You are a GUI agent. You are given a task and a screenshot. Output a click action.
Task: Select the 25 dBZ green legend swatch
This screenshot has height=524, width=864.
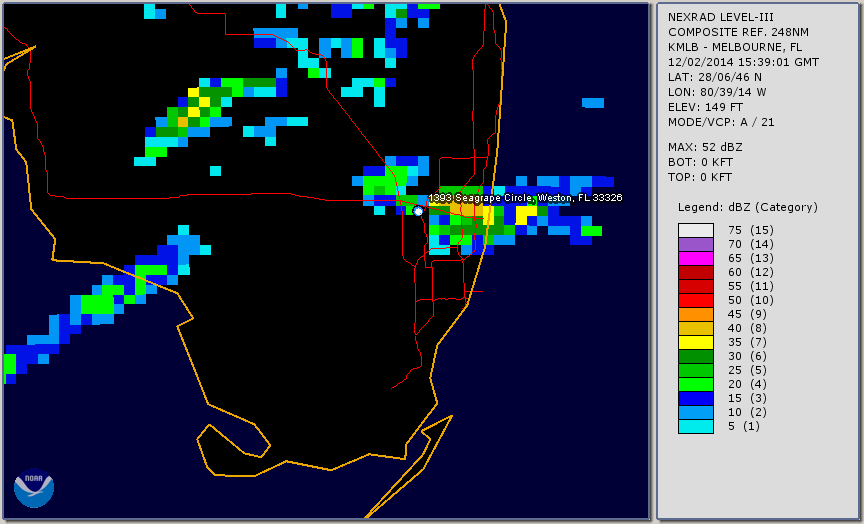point(696,370)
